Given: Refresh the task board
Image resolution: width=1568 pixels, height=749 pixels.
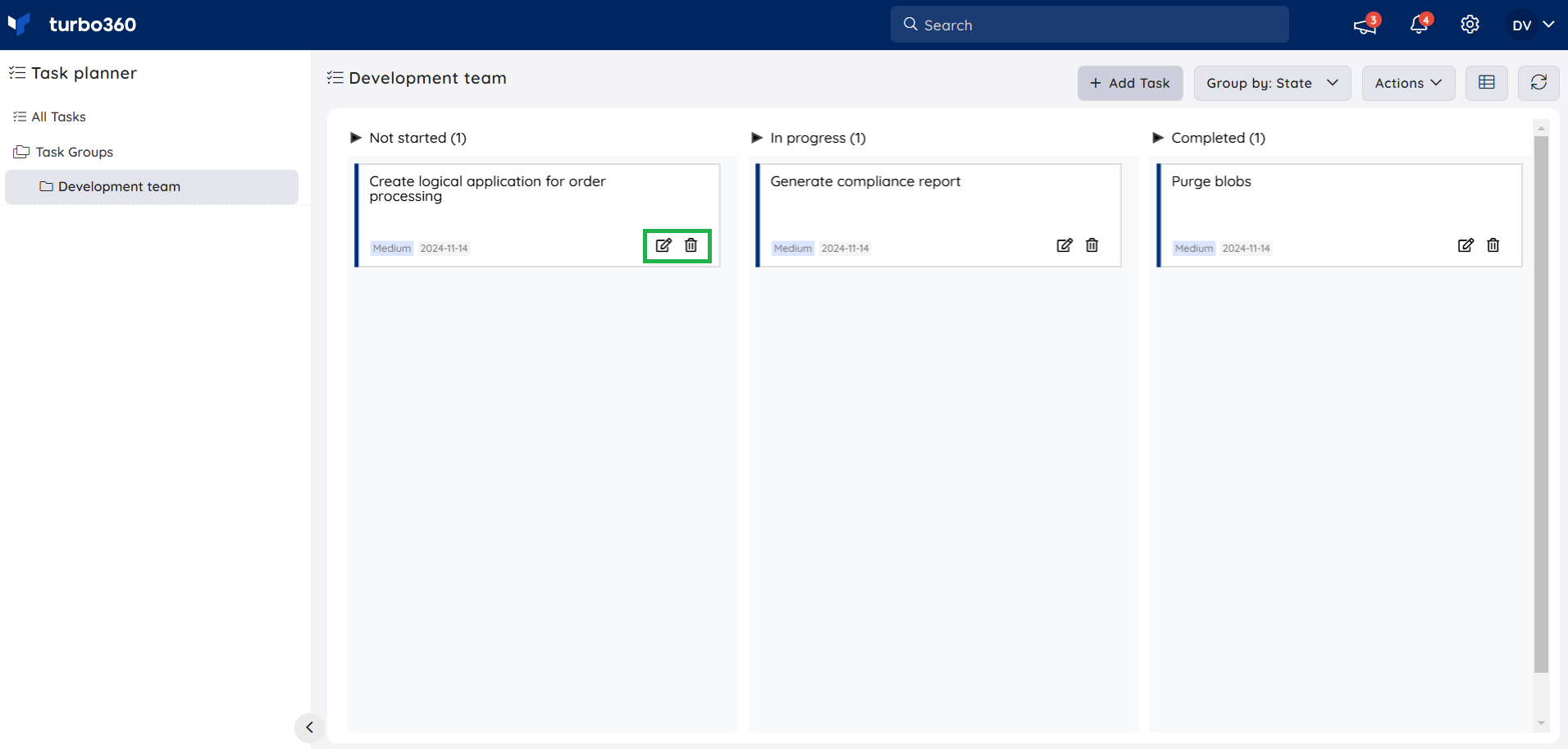Looking at the screenshot, I should 1538,83.
